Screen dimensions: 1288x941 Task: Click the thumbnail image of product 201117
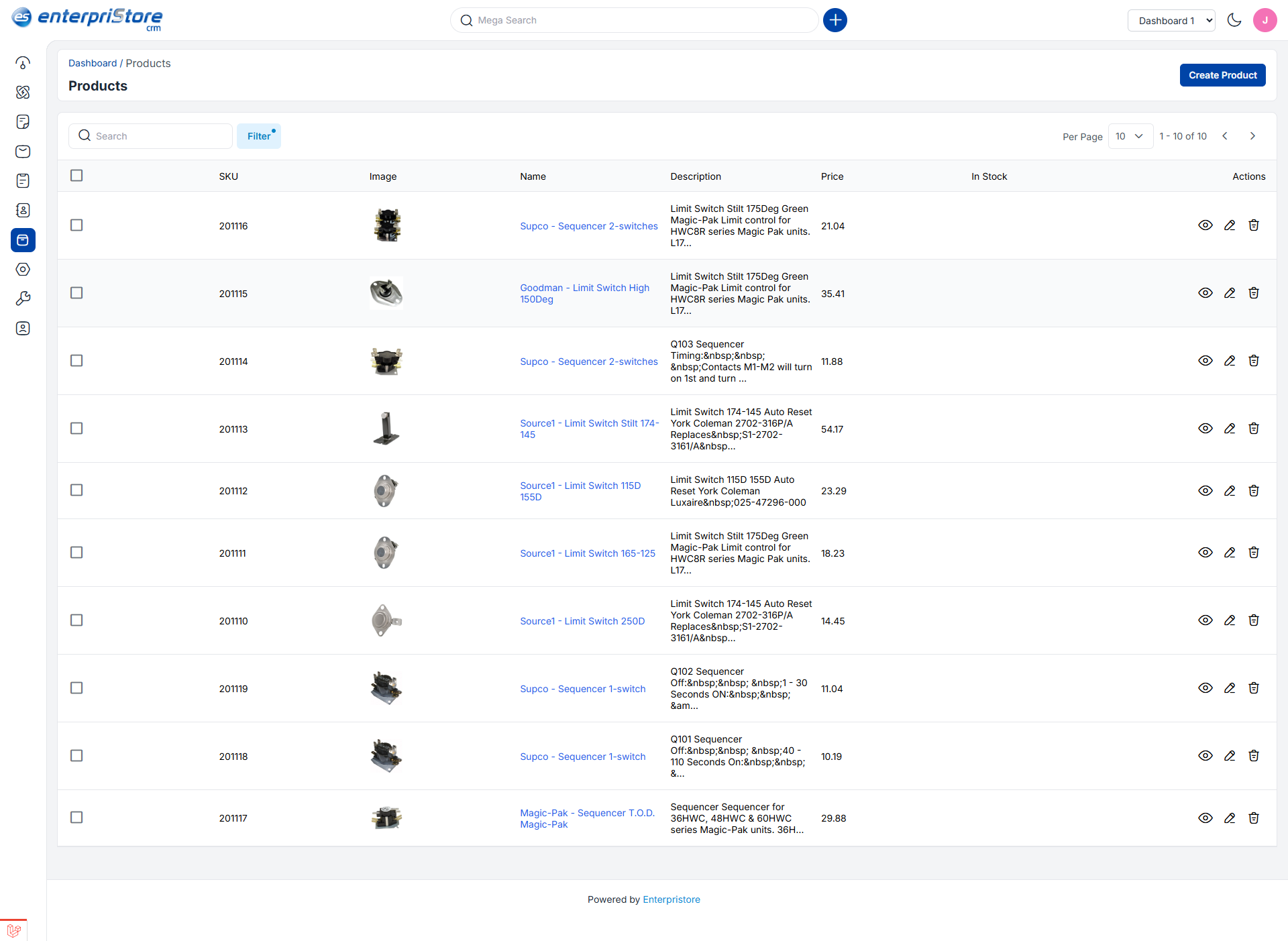[387, 818]
